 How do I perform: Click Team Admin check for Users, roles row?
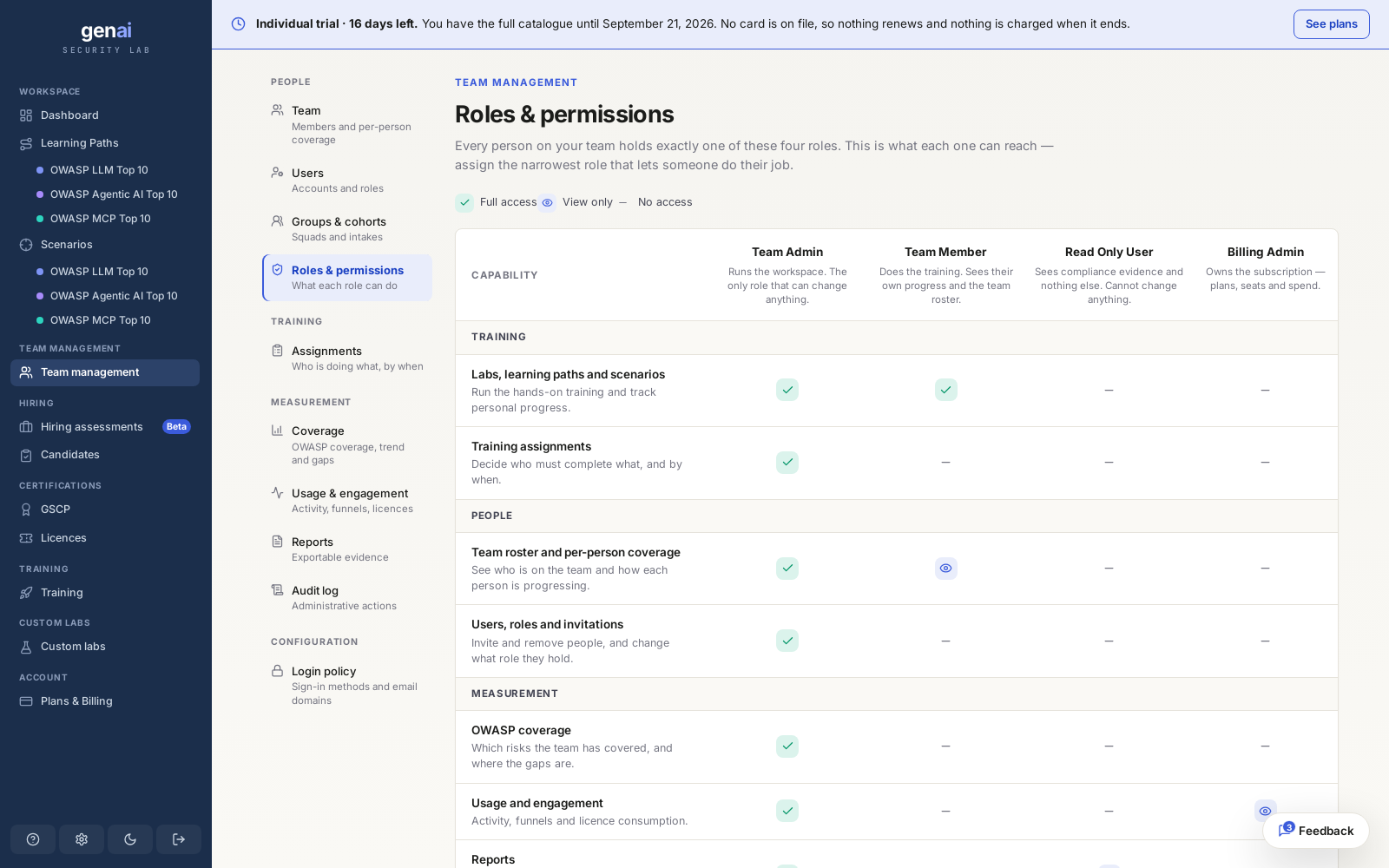[787, 641]
